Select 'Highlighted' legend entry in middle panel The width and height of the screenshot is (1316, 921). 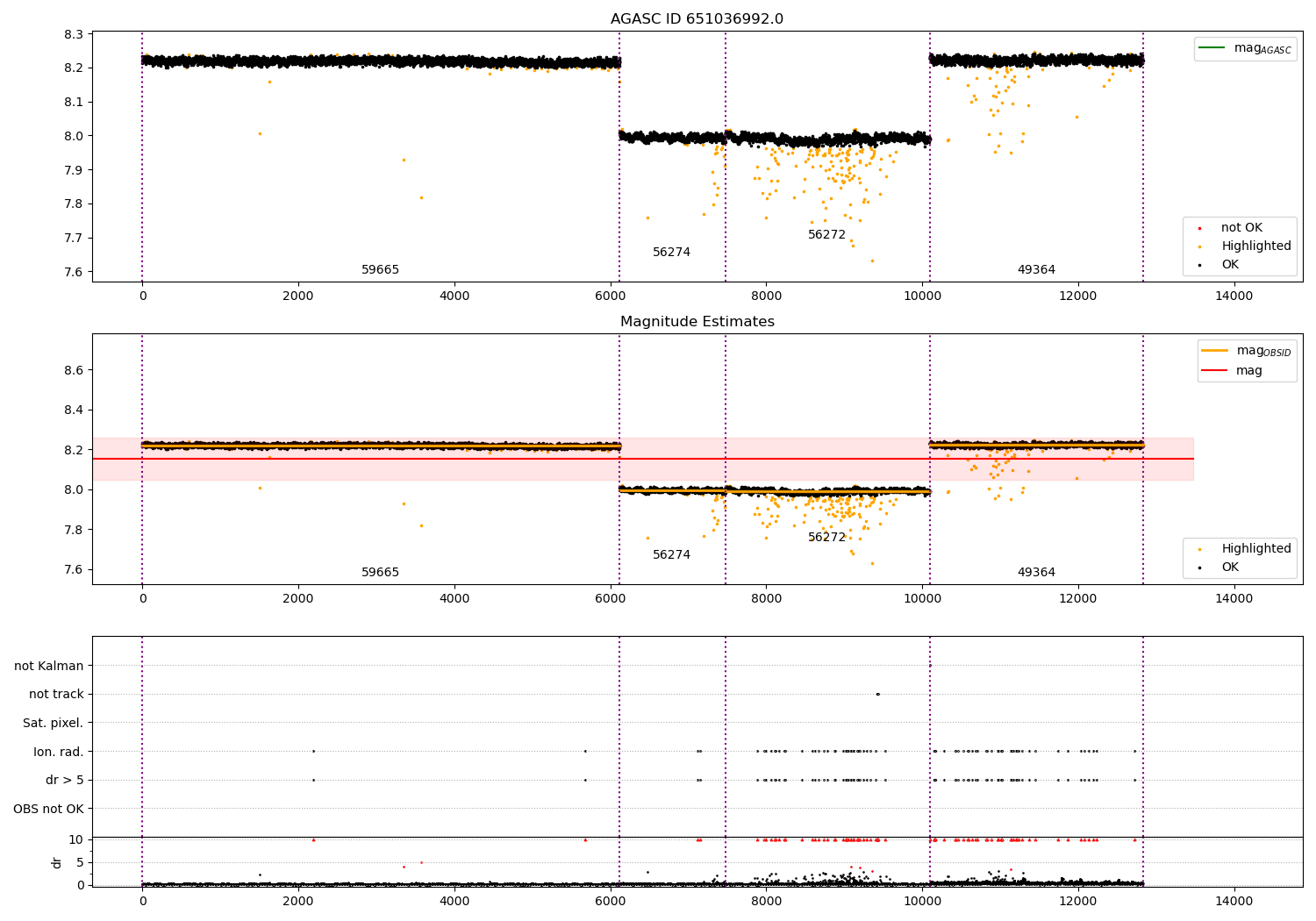[x=1255, y=548]
